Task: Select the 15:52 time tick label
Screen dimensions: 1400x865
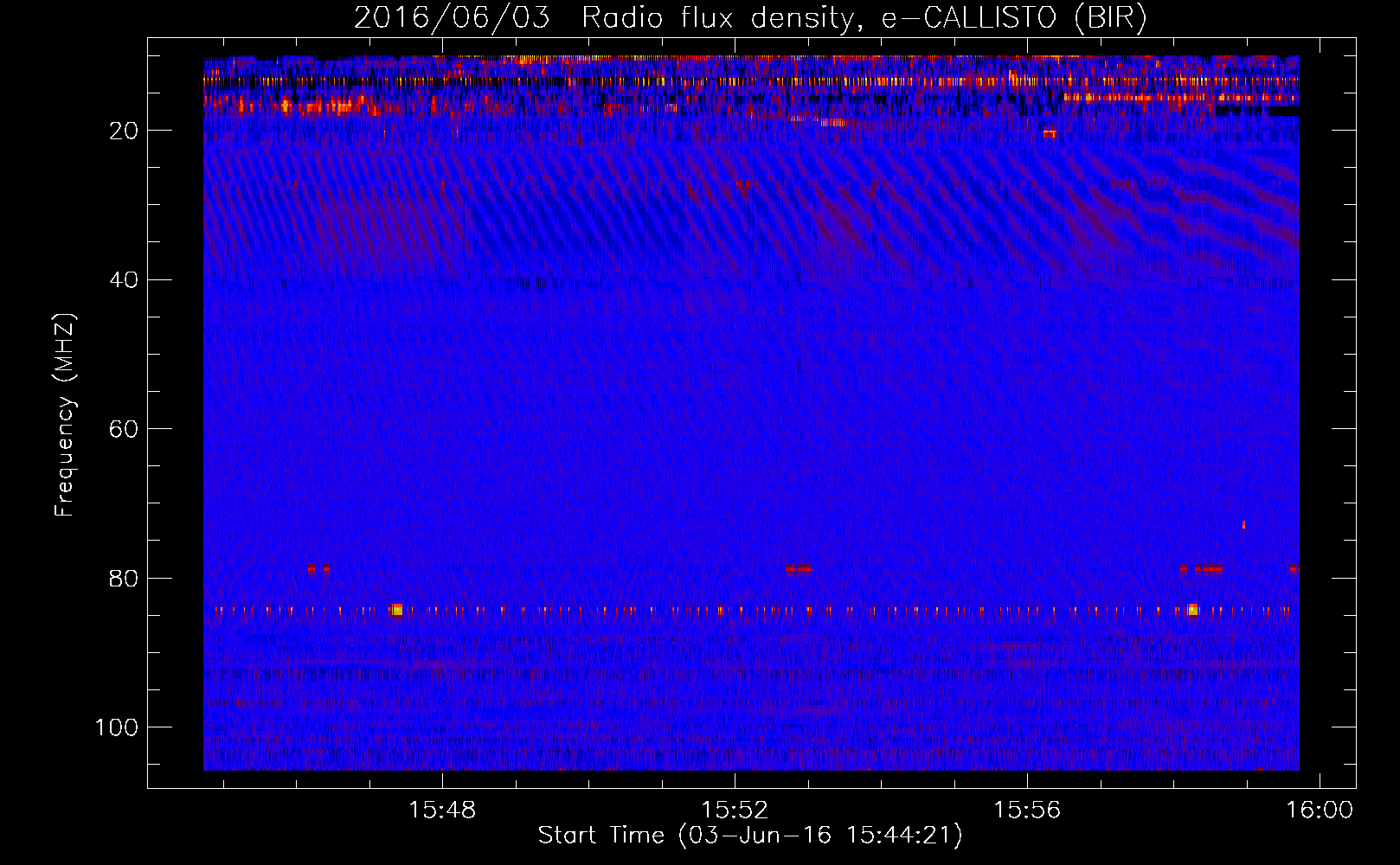Action: (735, 810)
